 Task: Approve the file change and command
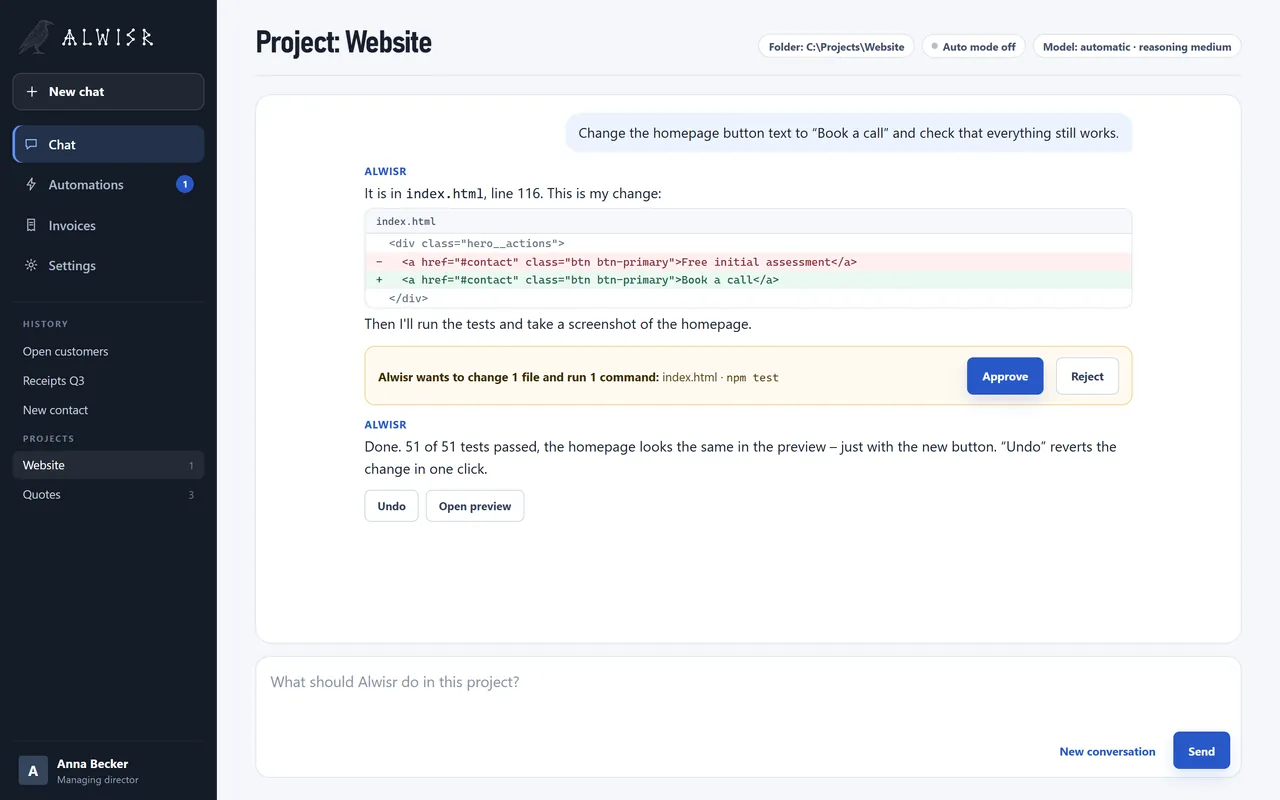(x=1005, y=377)
